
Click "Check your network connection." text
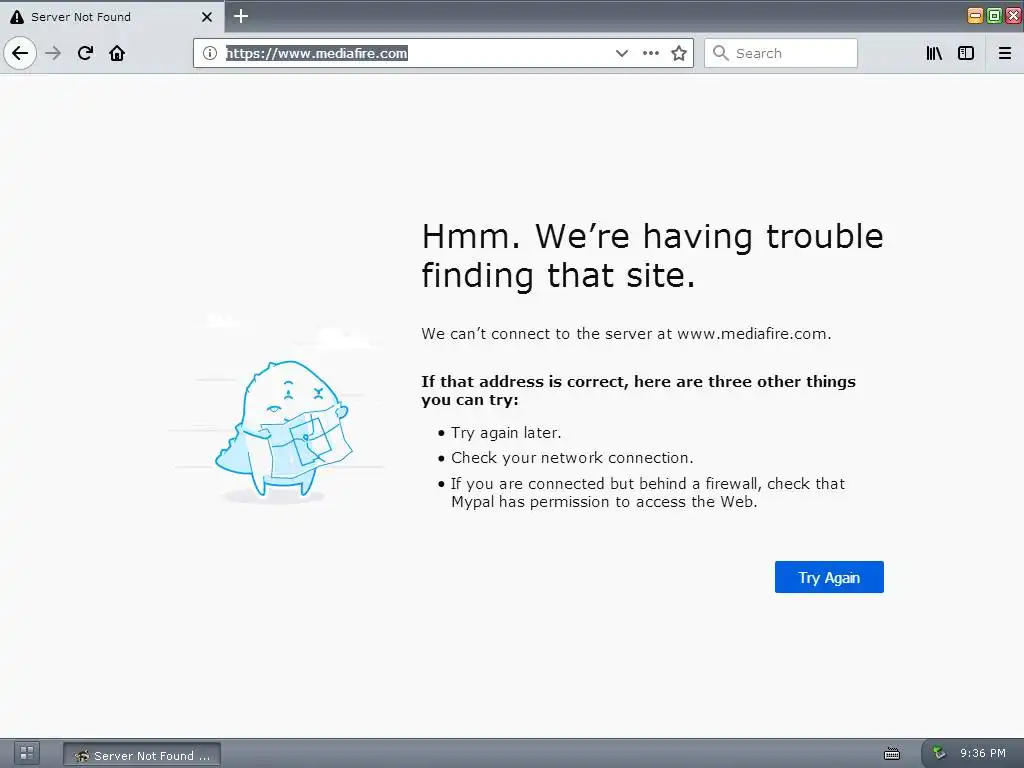point(572,458)
